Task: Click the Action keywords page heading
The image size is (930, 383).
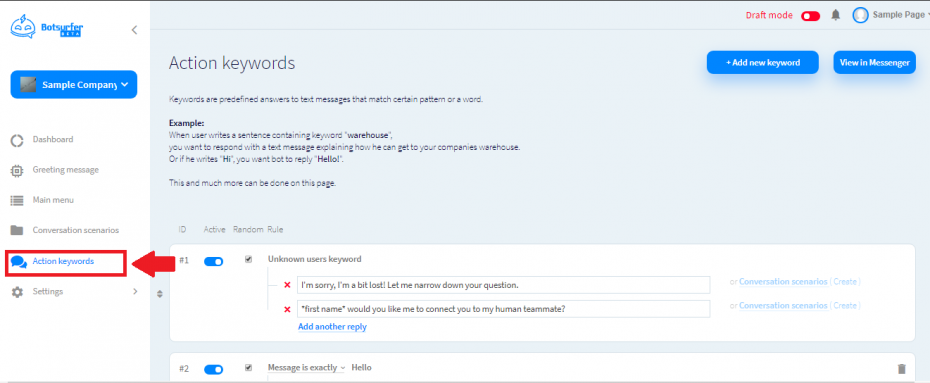Action: pyautogui.click(x=232, y=63)
